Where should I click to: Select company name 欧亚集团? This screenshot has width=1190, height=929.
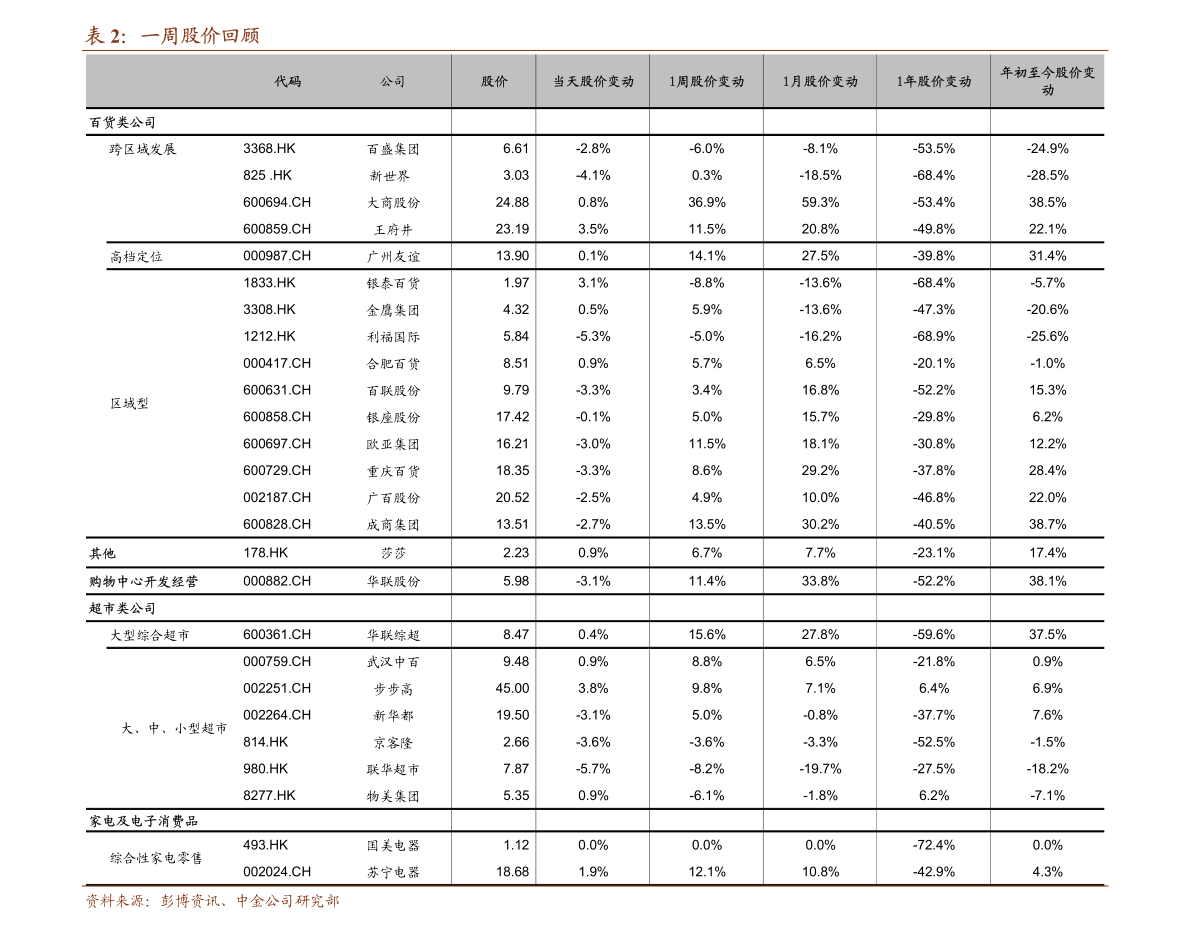click(393, 444)
